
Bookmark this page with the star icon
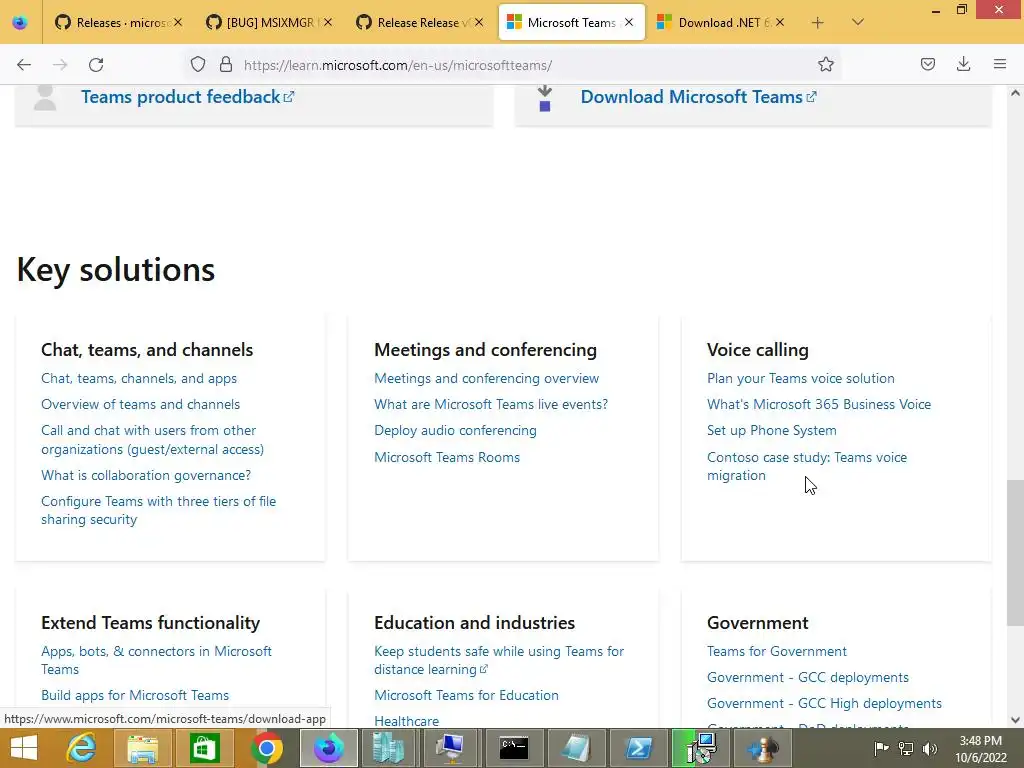pyautogui.click(x=825, y=64)
